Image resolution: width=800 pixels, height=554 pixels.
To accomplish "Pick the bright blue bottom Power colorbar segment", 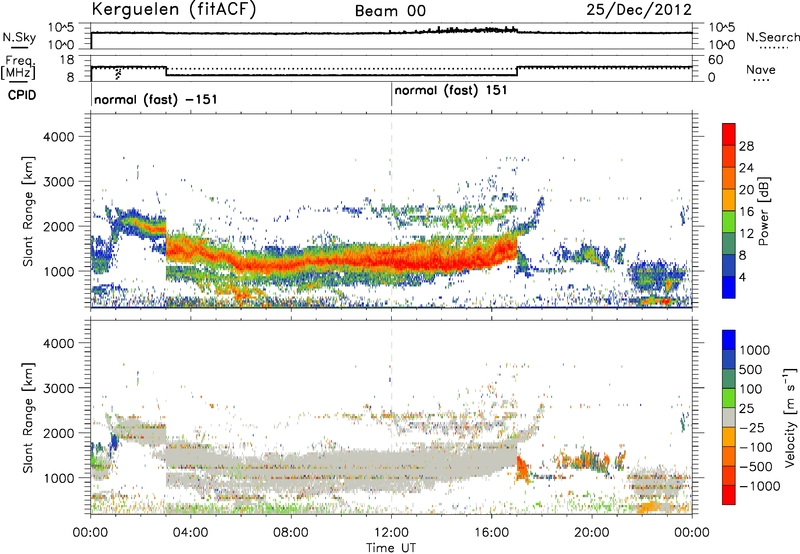I will point(729,287).
